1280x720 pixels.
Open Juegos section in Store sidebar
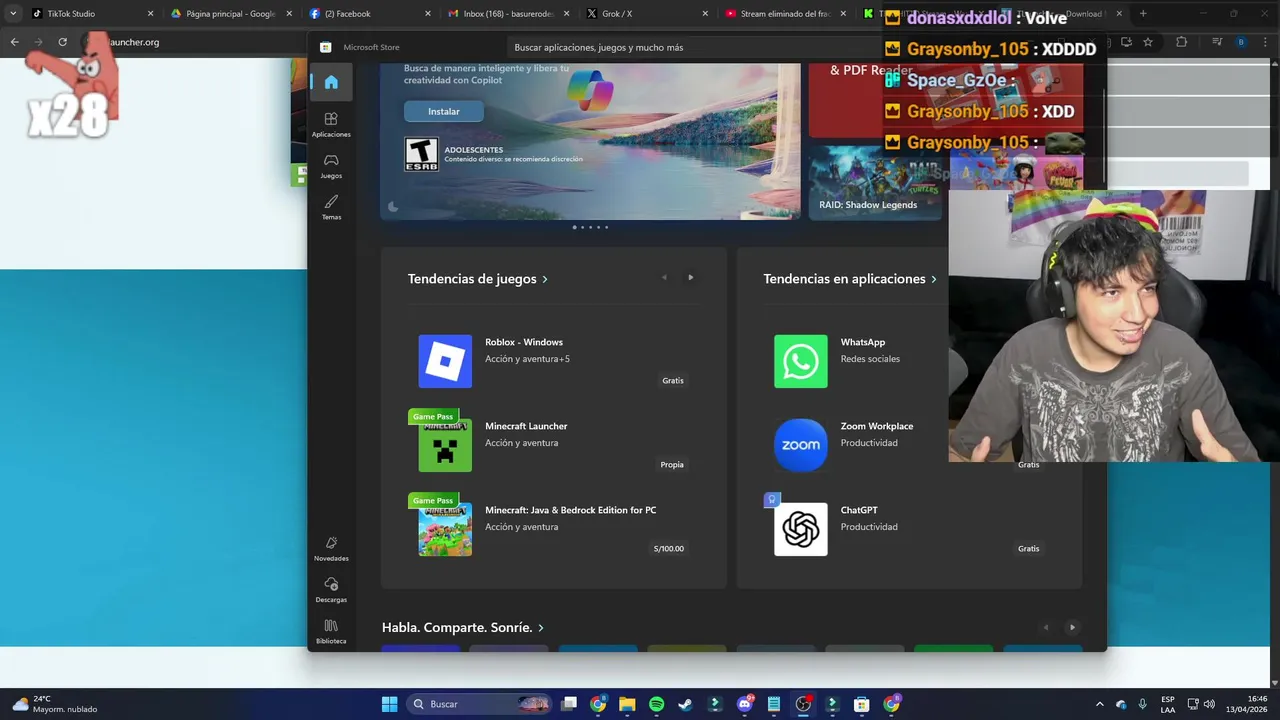[331, 165]
